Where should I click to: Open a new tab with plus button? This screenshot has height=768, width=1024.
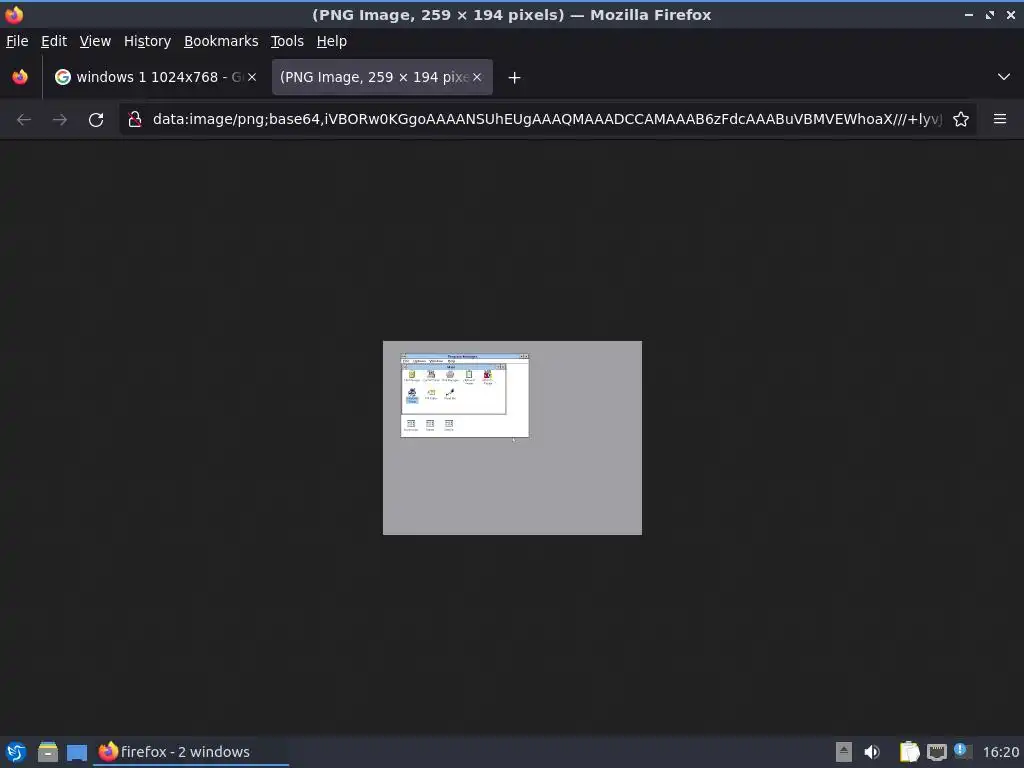click(x=515, y=78)
